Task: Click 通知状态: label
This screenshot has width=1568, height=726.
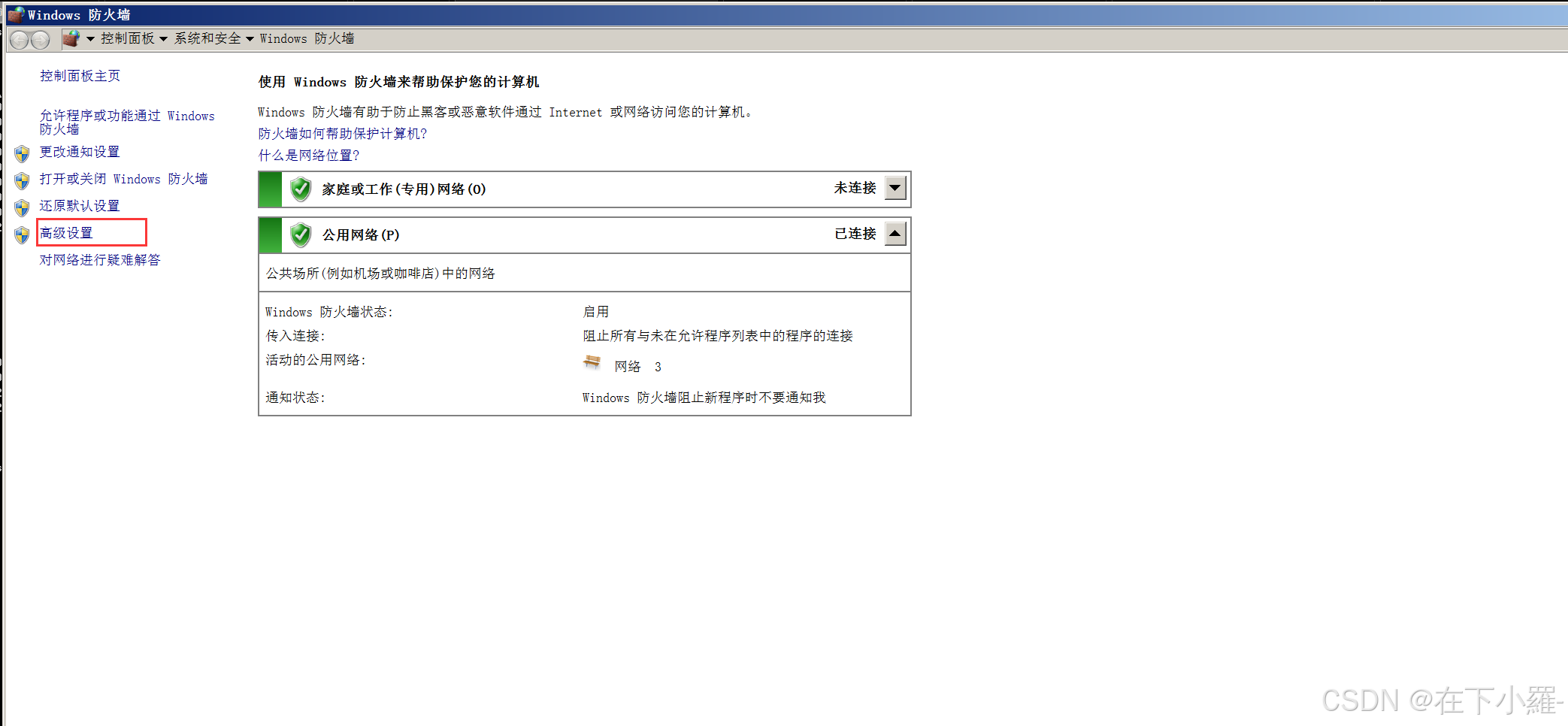Action: 295,398
